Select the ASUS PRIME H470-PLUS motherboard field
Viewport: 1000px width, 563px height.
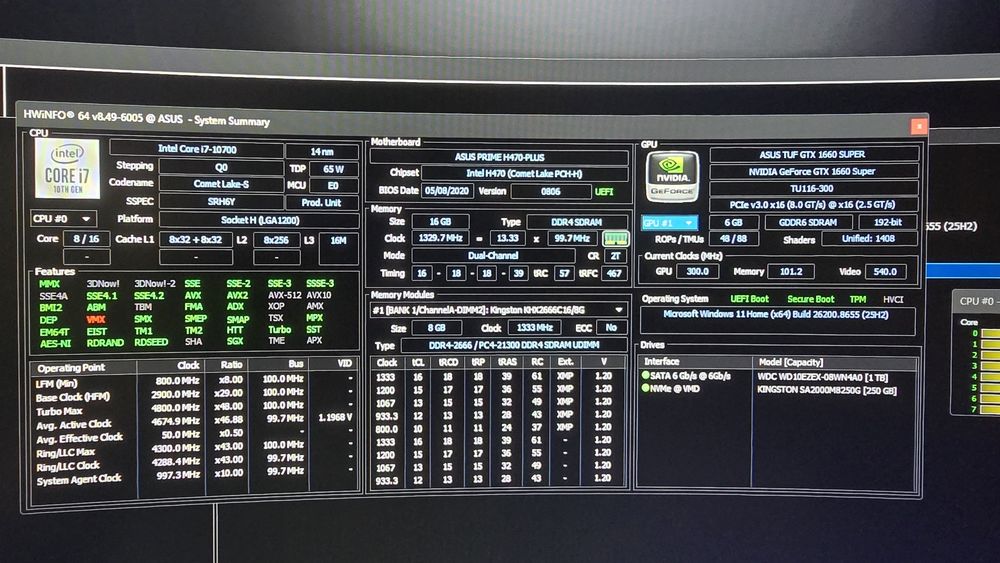(x=499, y=157)
